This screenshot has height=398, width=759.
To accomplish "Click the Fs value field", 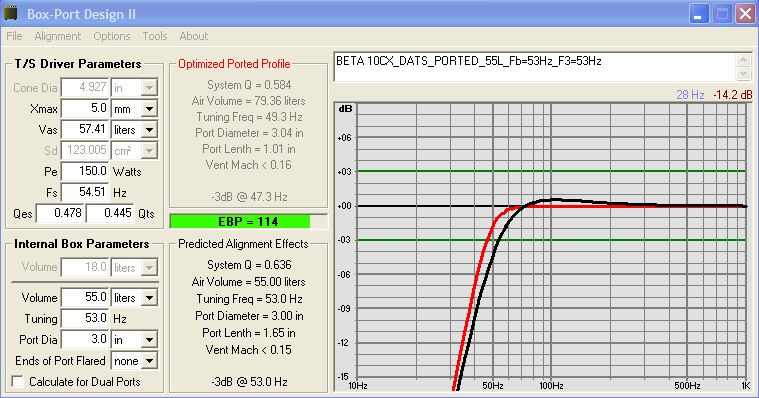I will click(x=85, y=193).
